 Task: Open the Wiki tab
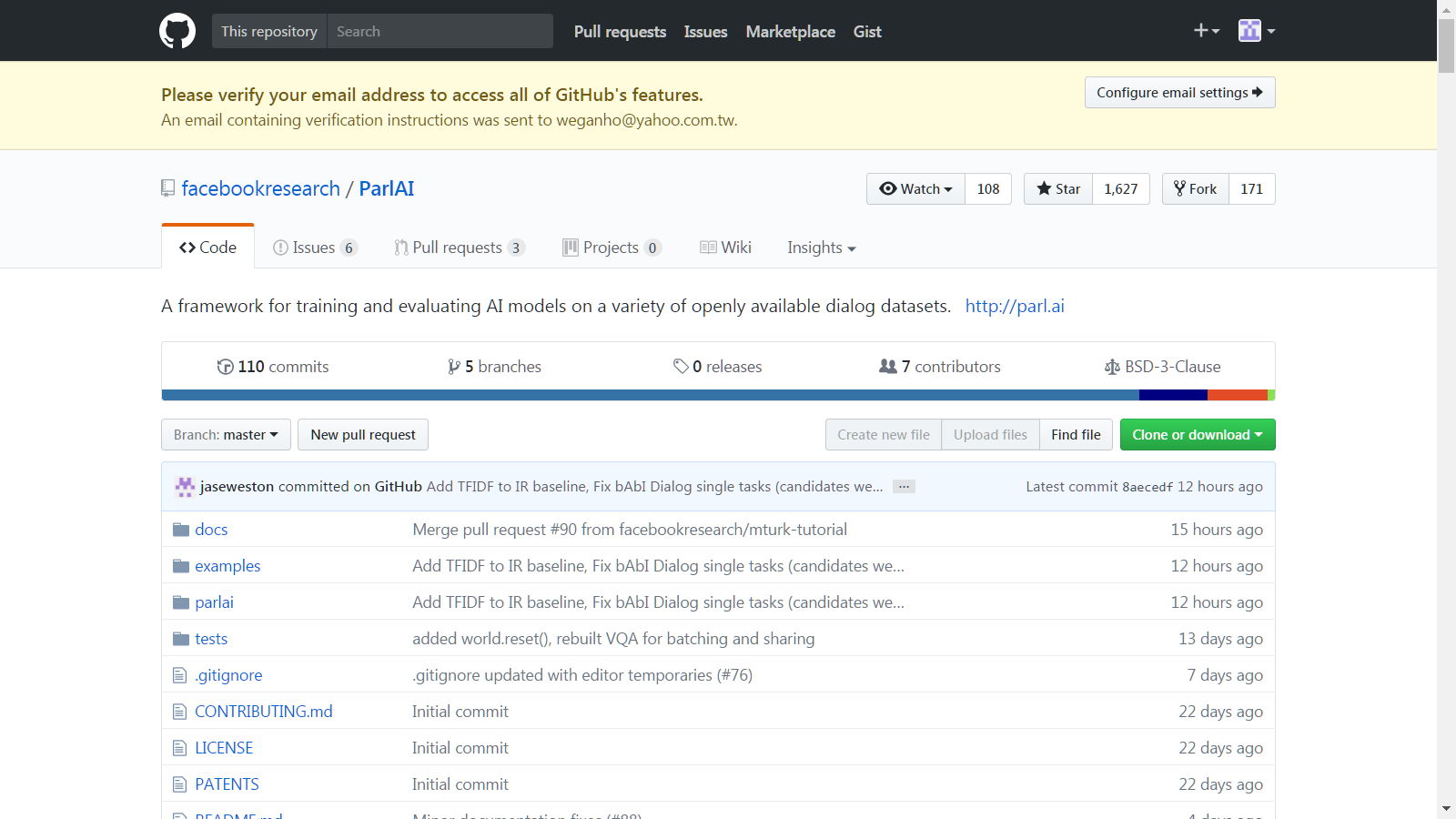point(725,248)
